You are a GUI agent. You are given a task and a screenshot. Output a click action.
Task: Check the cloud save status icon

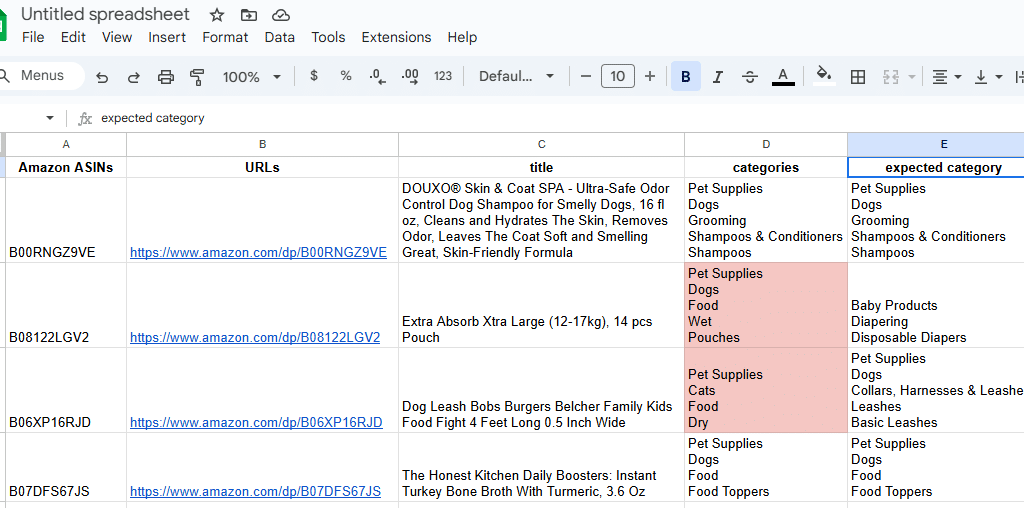point(281,15)
